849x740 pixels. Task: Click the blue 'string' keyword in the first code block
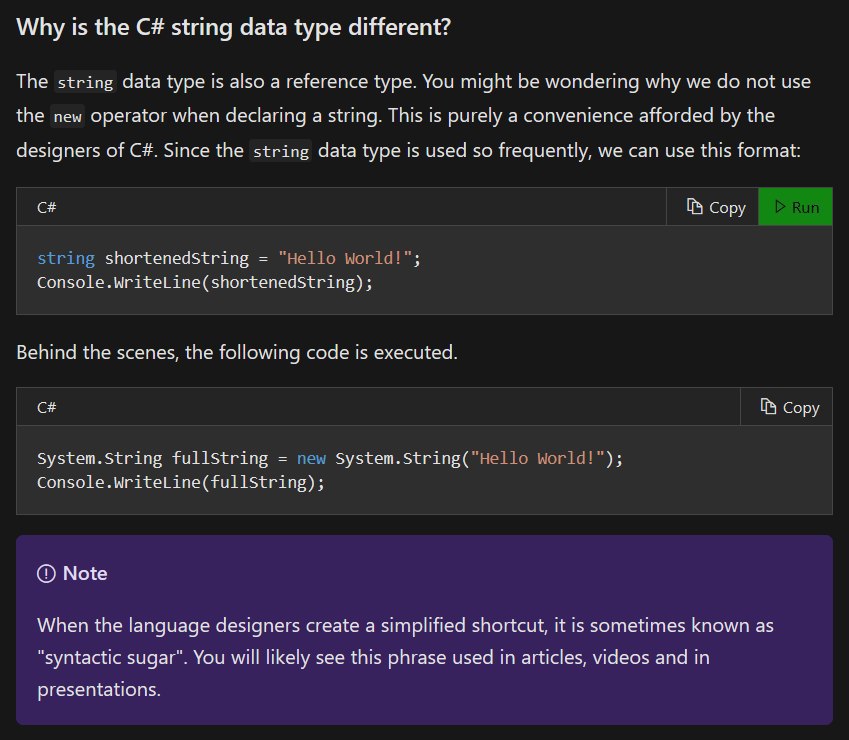pos(66,258)
